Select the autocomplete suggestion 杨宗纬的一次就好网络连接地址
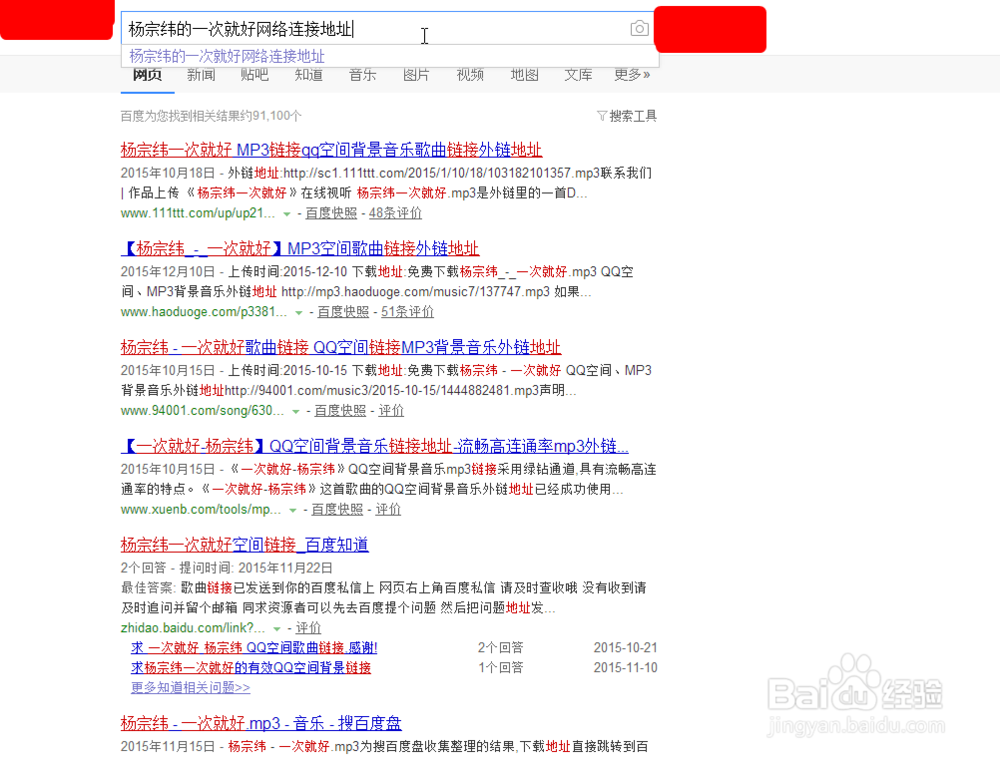This screenshot has width=1000, height=760. pos(227,56)
